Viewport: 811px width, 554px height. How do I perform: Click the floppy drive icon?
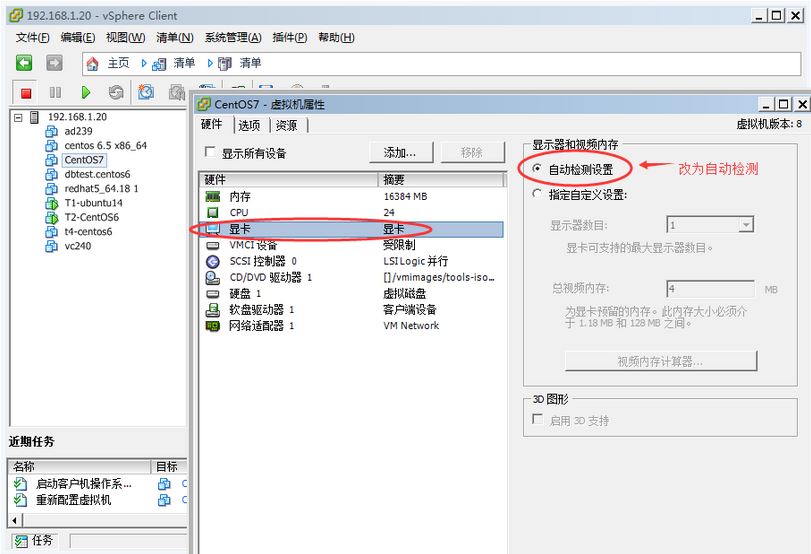213,310
